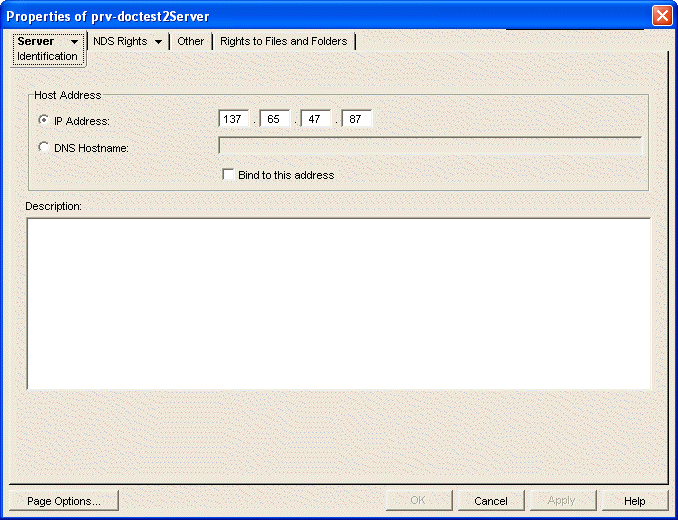Close the Properties window
Image resolution: width=678 pixels, height=520 pixels.
(662, 16)
